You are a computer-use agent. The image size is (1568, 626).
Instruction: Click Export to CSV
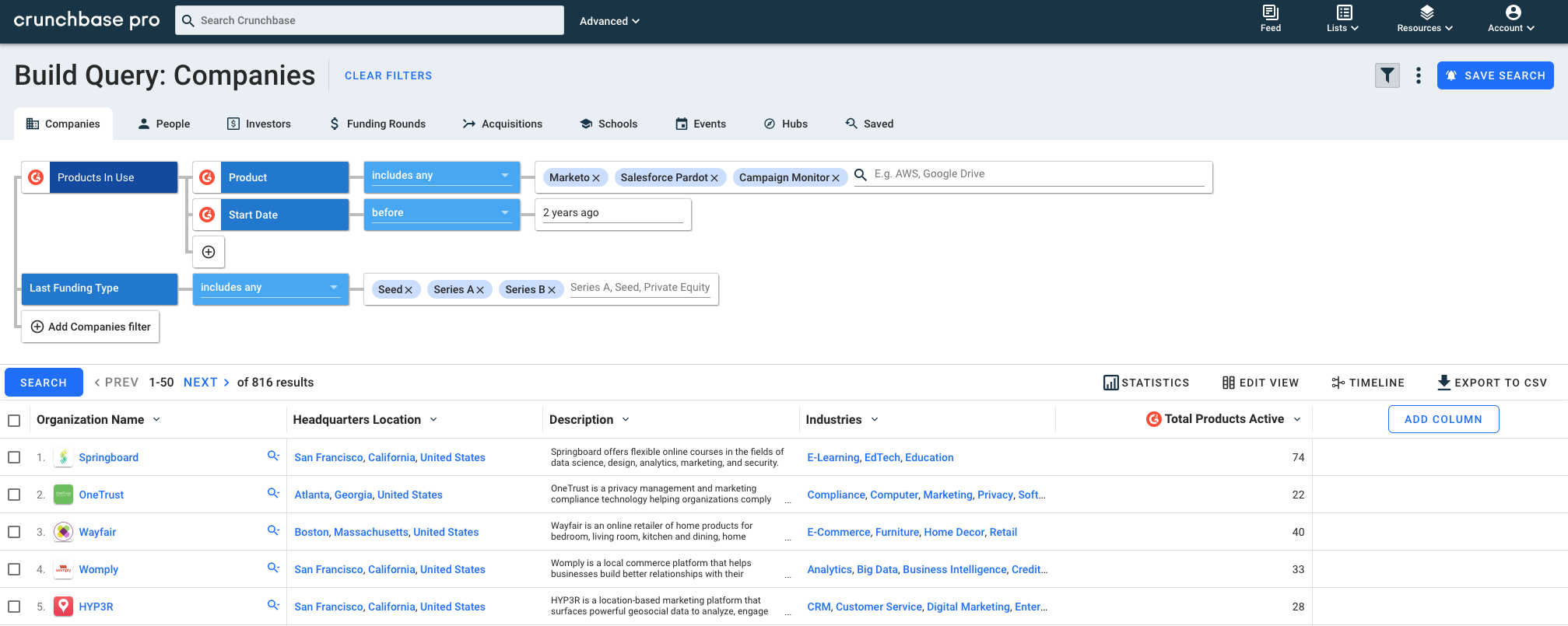[x=1492, y=383]
